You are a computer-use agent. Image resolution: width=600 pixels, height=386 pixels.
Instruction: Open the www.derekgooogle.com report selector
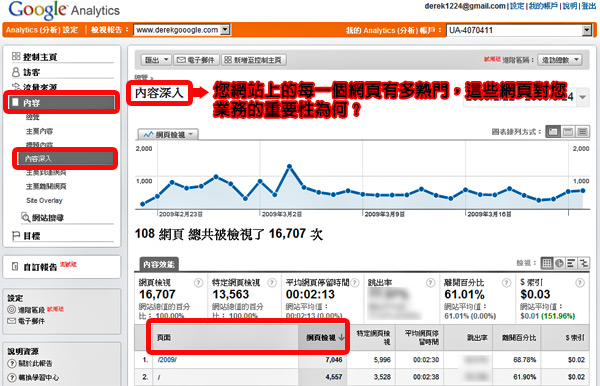point(181,30)
